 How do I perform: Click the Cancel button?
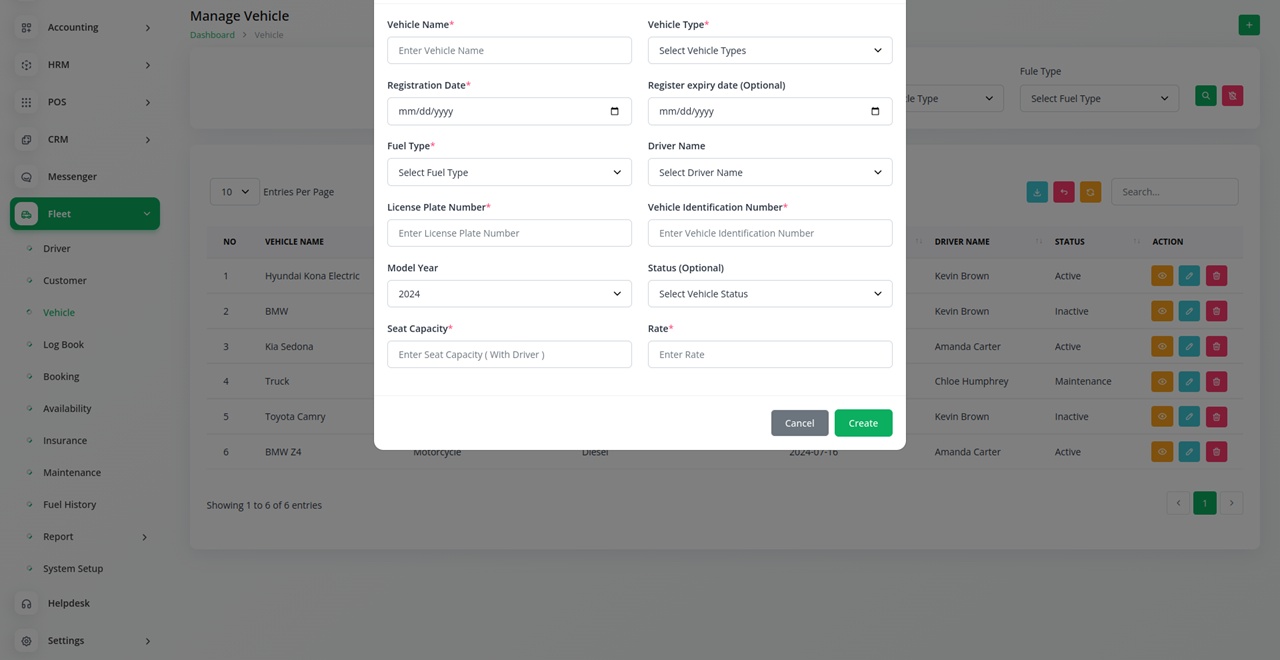tap(799, 423)
